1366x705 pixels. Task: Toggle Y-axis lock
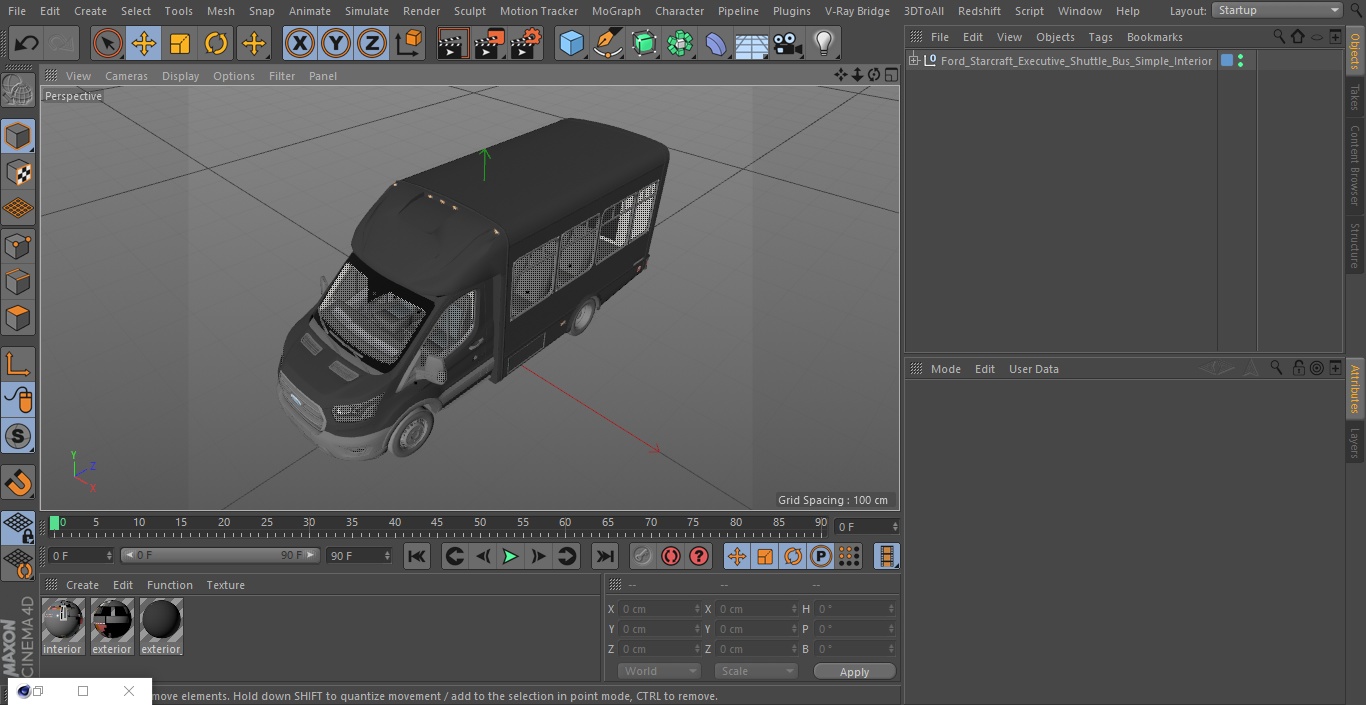pyautogui.click(x=335, y=43)
